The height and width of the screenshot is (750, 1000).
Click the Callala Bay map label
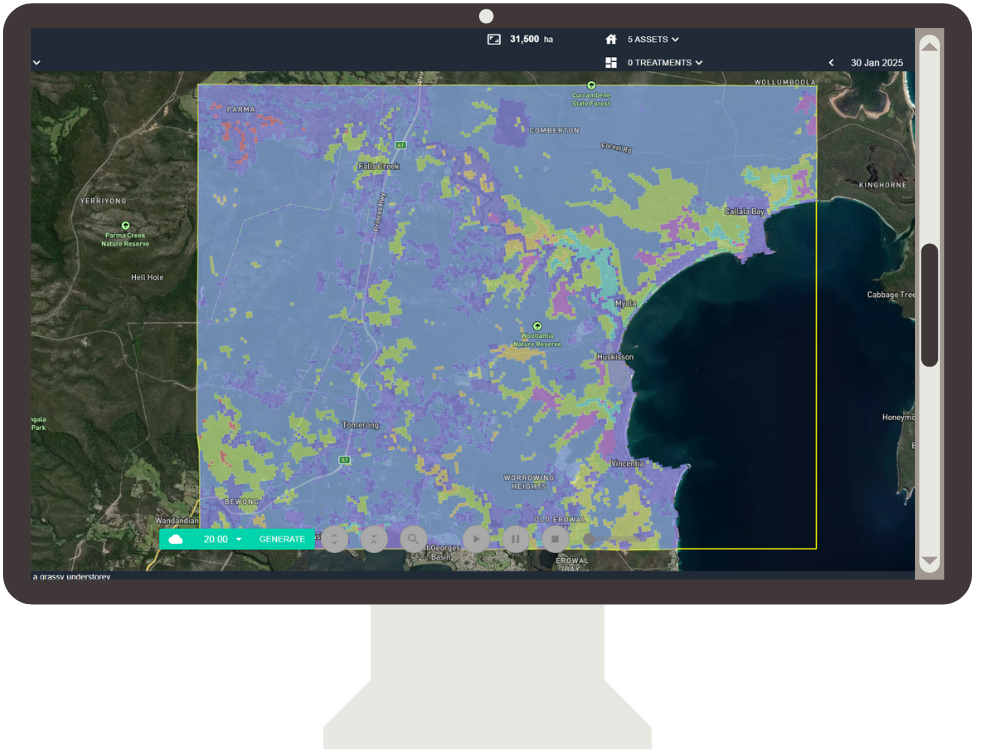pos(744,211)
